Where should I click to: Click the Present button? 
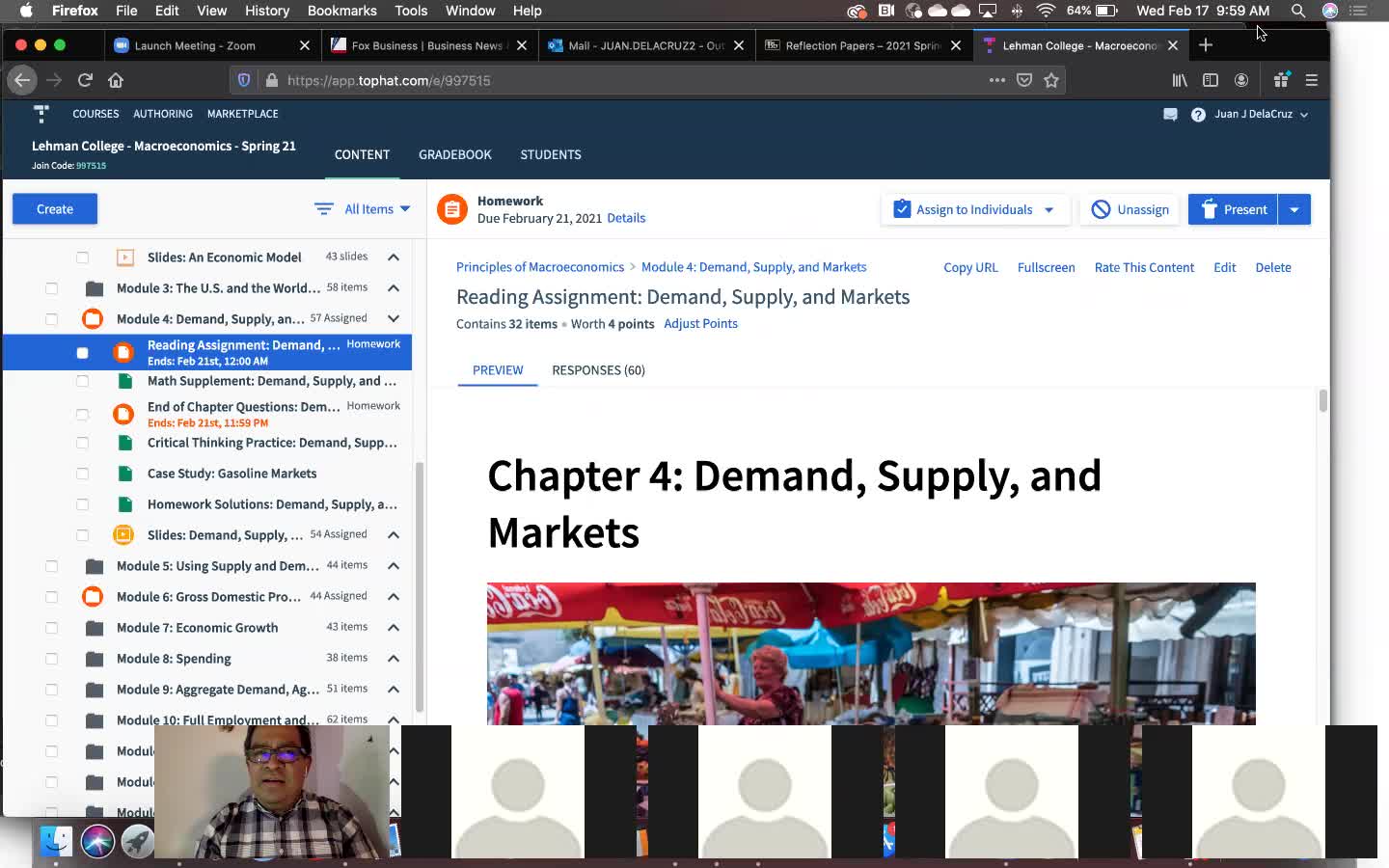point(1234,209)
